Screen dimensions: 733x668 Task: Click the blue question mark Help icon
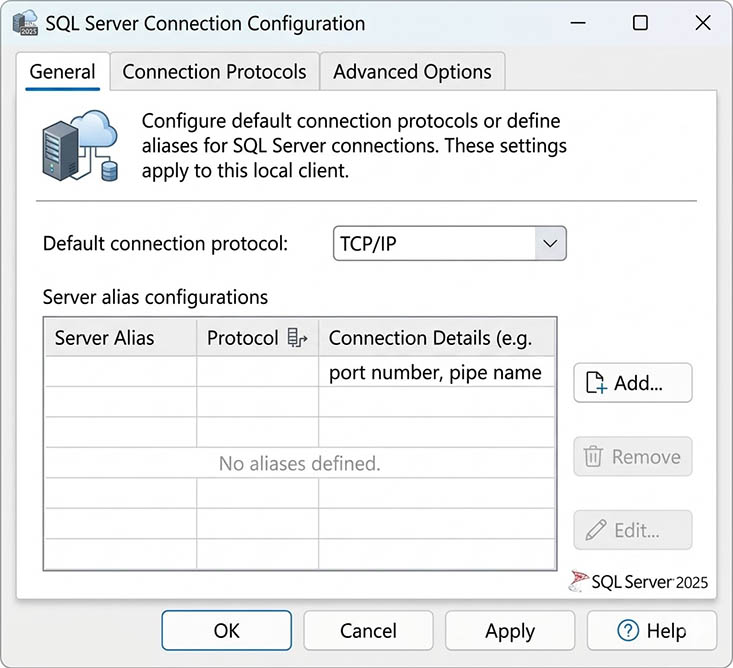[628, 630]
